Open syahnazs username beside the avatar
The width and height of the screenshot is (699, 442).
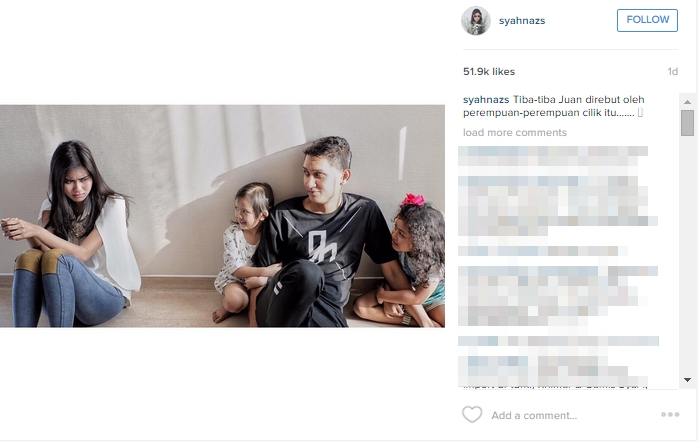pos(522,21)
